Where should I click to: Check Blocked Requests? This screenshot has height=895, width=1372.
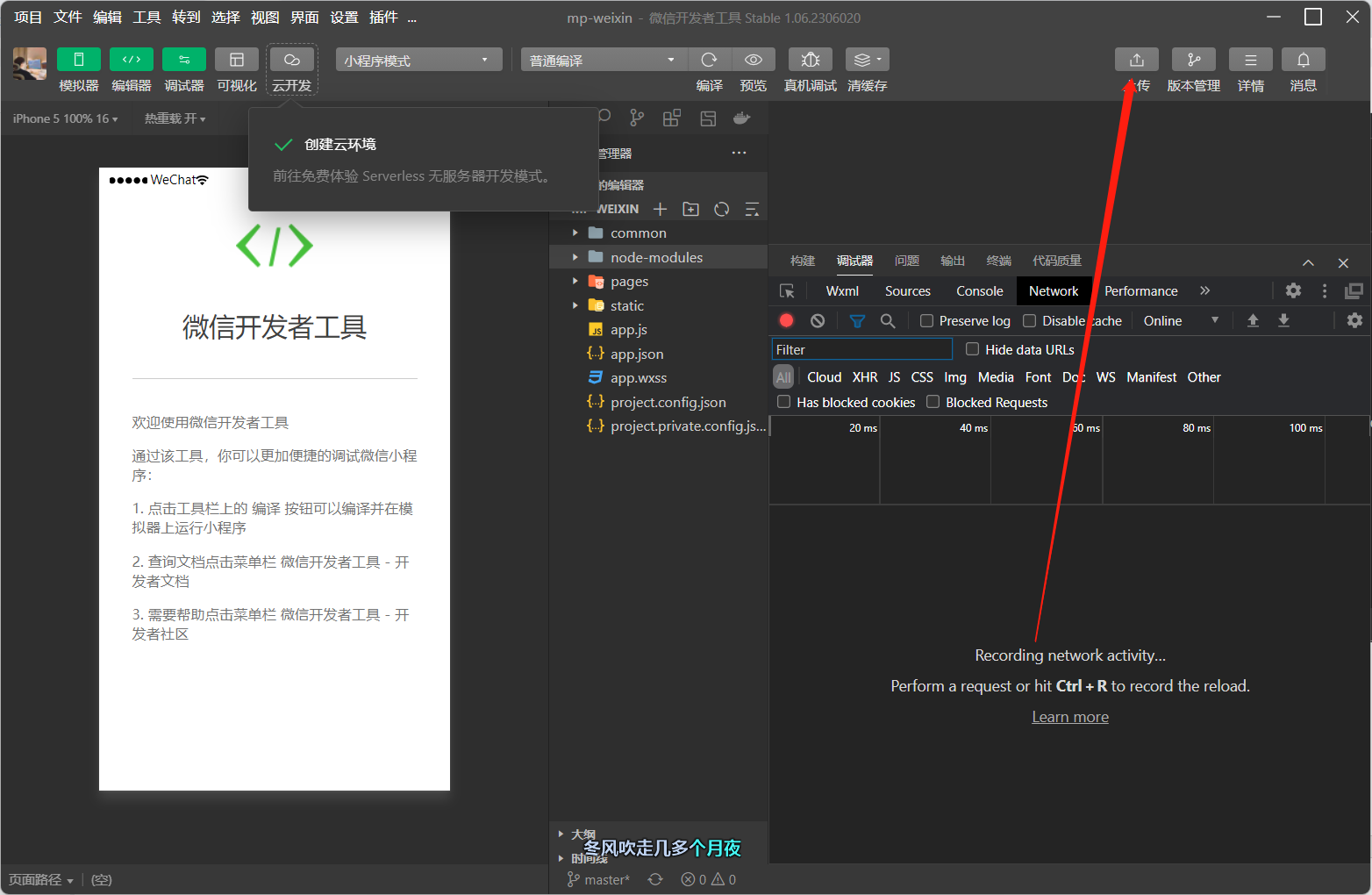pos(933,402)
